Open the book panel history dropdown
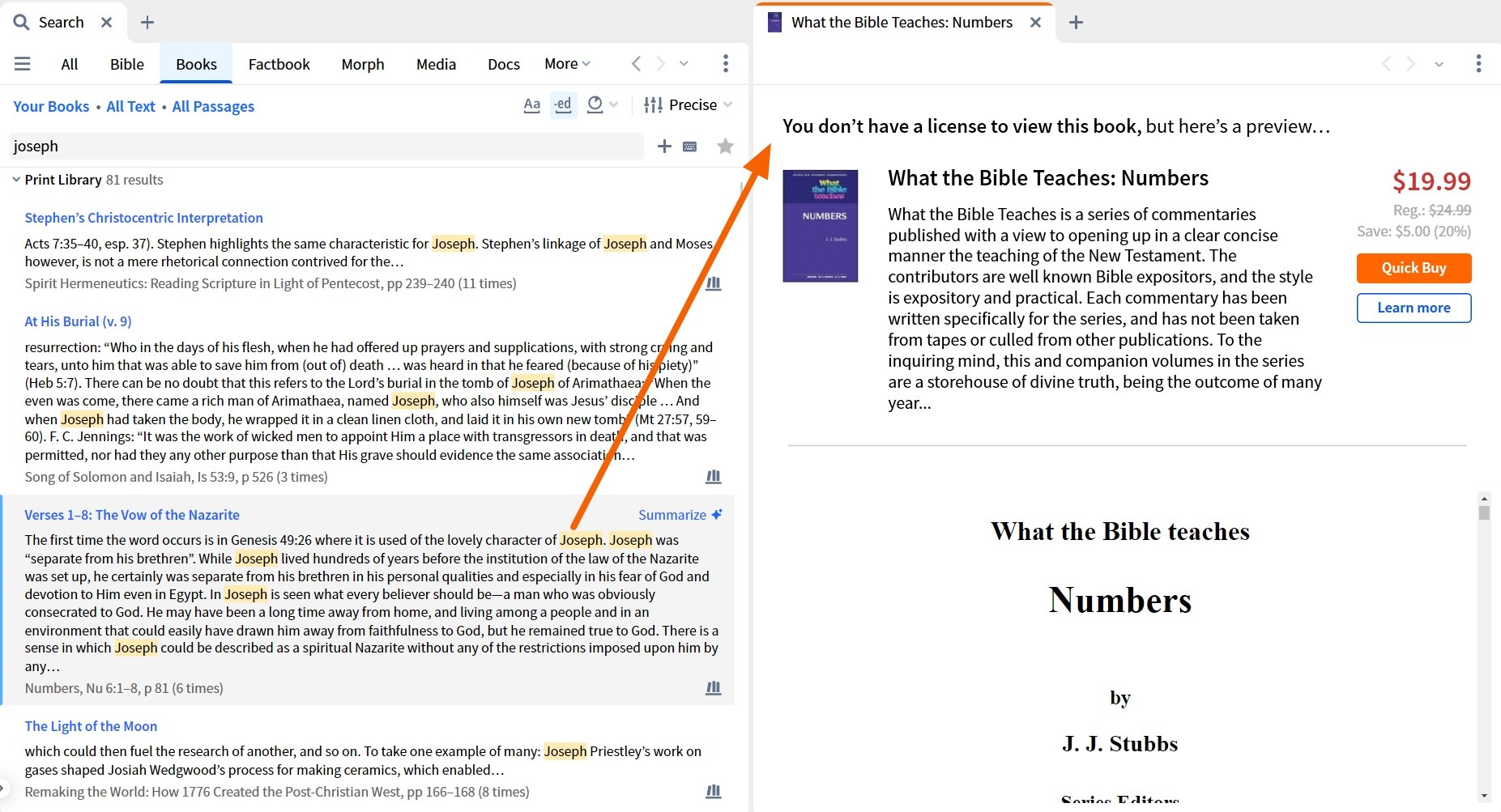The width and height of the screenshot is (1501, 812). (1439, 64)
